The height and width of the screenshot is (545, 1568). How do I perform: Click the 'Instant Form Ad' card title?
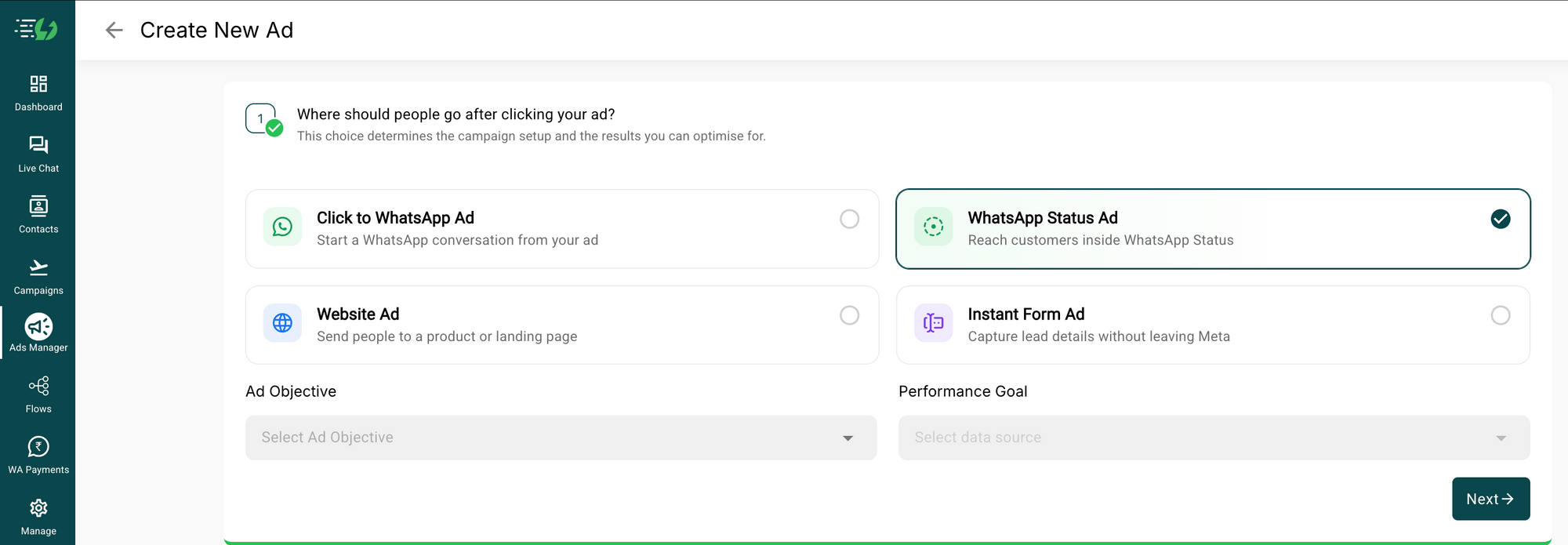pos(1026,314)
